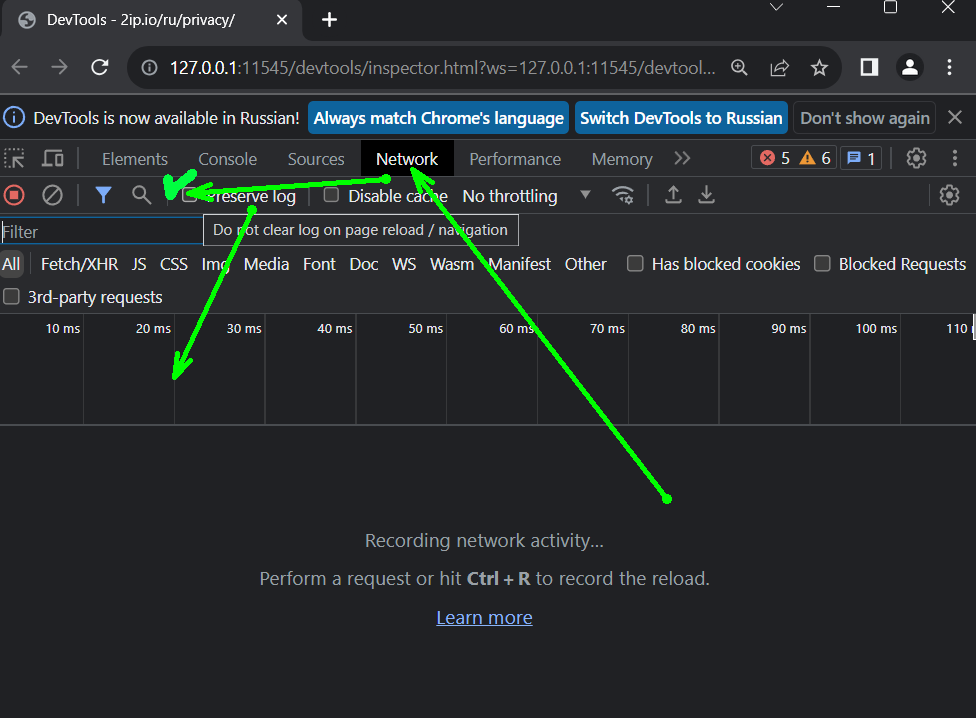The image size is (976, 718).
Task: Switch to the Console tab
Action: pos(227,159)
